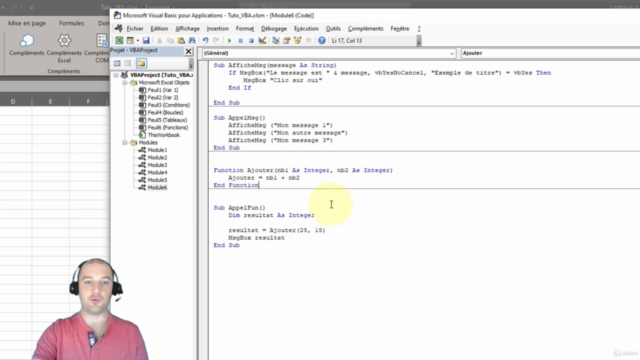Click View Code icon in Project pane
This screenshot has width=640, height=360.
[x=117, y=63]
